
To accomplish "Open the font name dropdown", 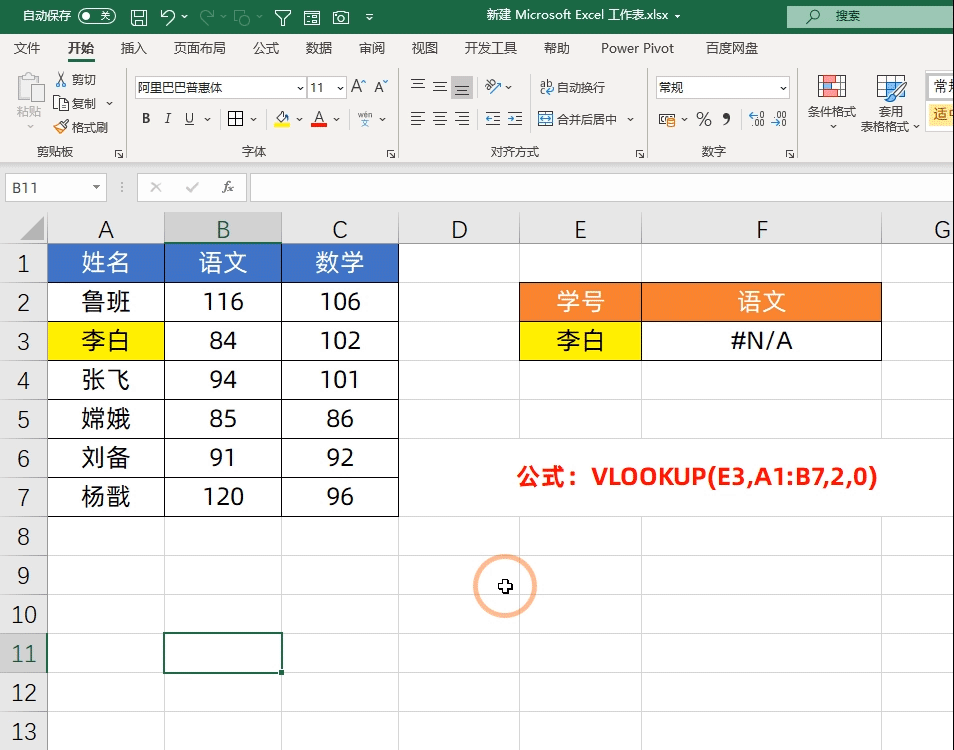I will pyautogui.click(x=295, y=88).
